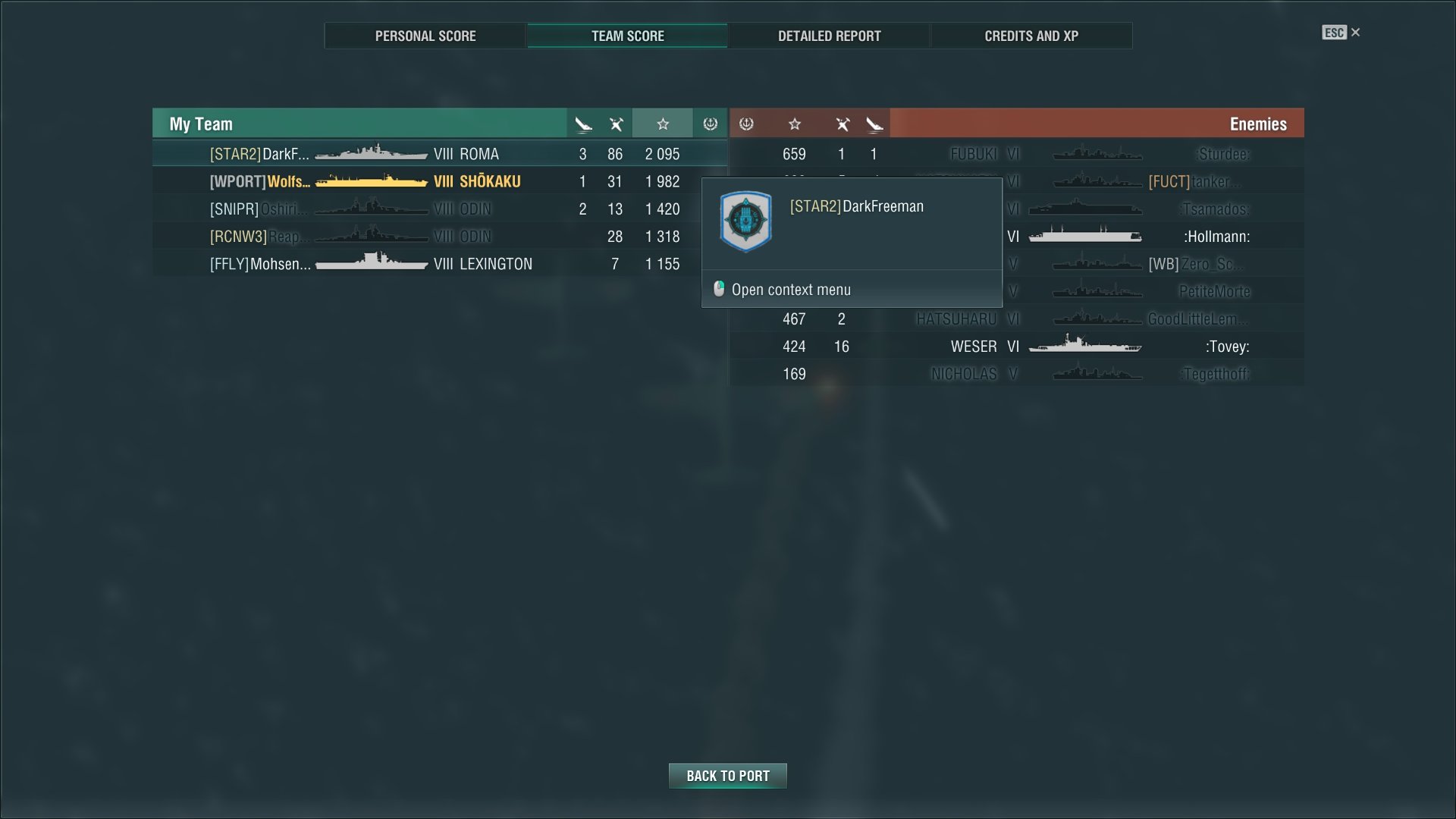
Task: Switch to the Personal Score tab
Action: 425,36
